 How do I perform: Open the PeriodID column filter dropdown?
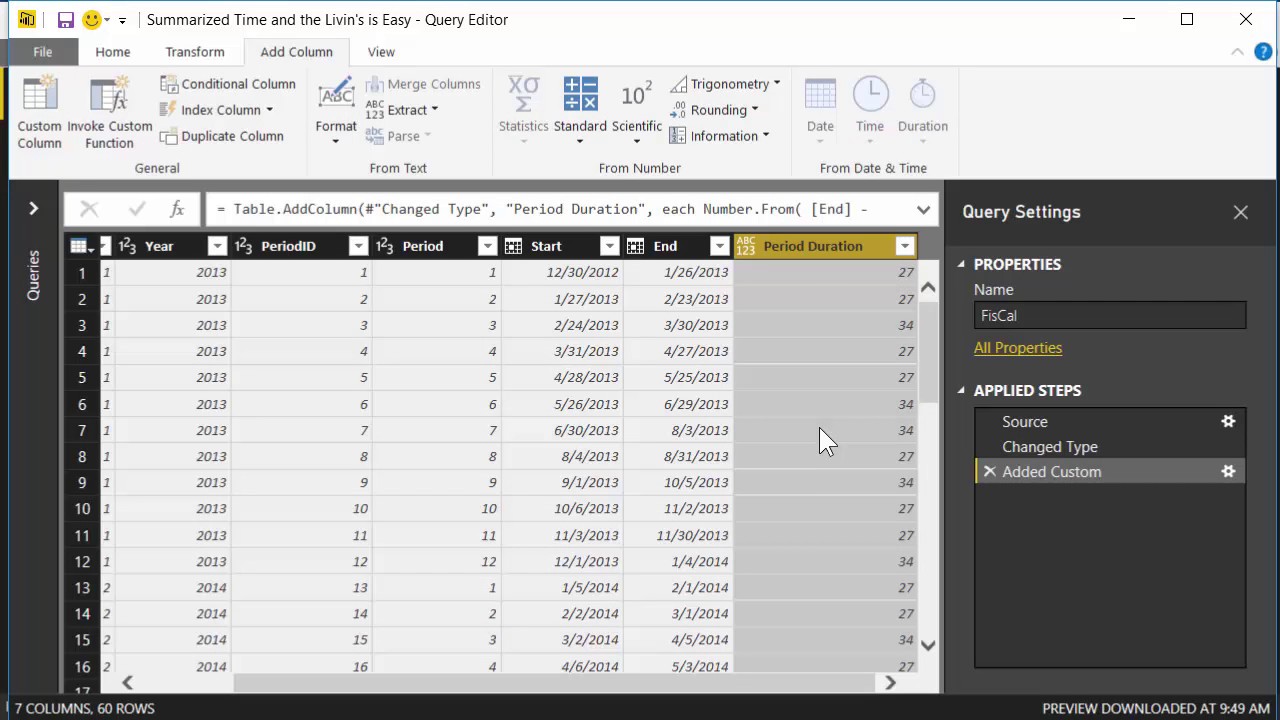[358, 246]
